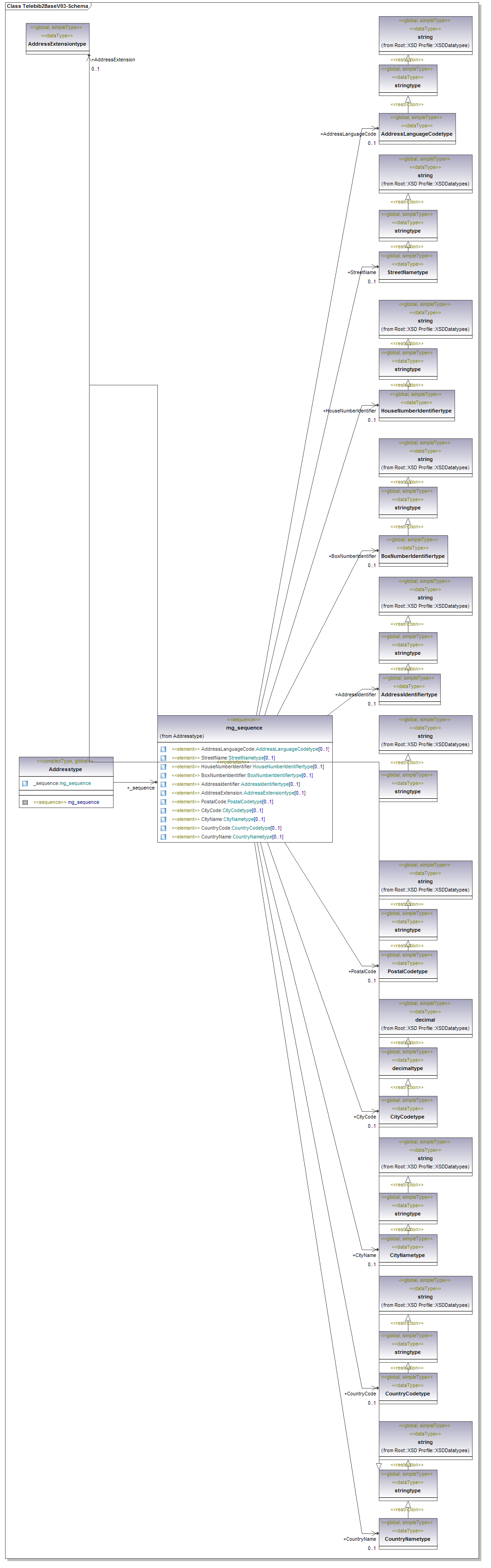The height and width of the screenshot is (1568, 491).
Task: Click the icon before the CityCode element
Action: tap(163, 811)
